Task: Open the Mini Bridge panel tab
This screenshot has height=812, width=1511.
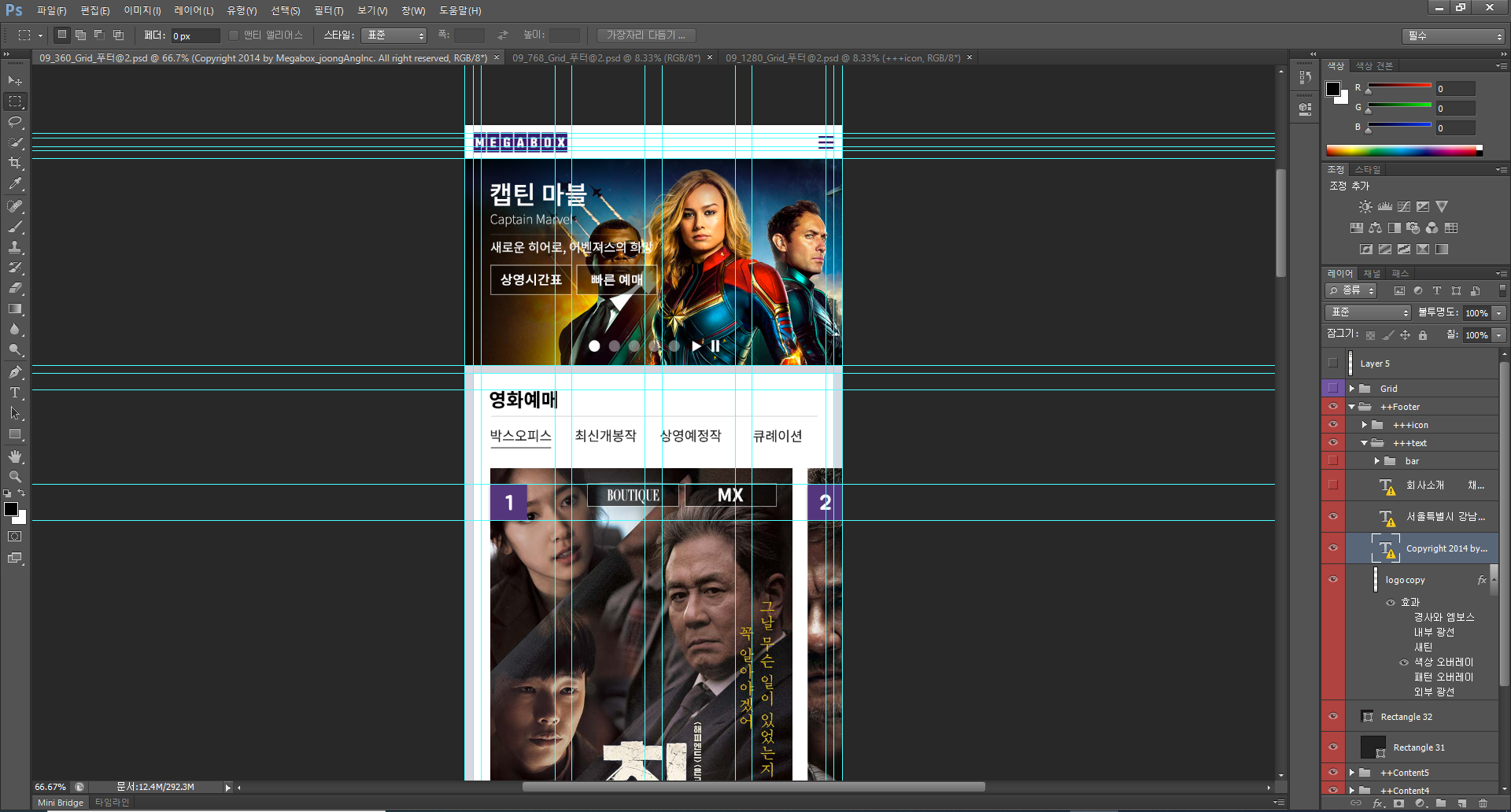Action: (61, 803)
